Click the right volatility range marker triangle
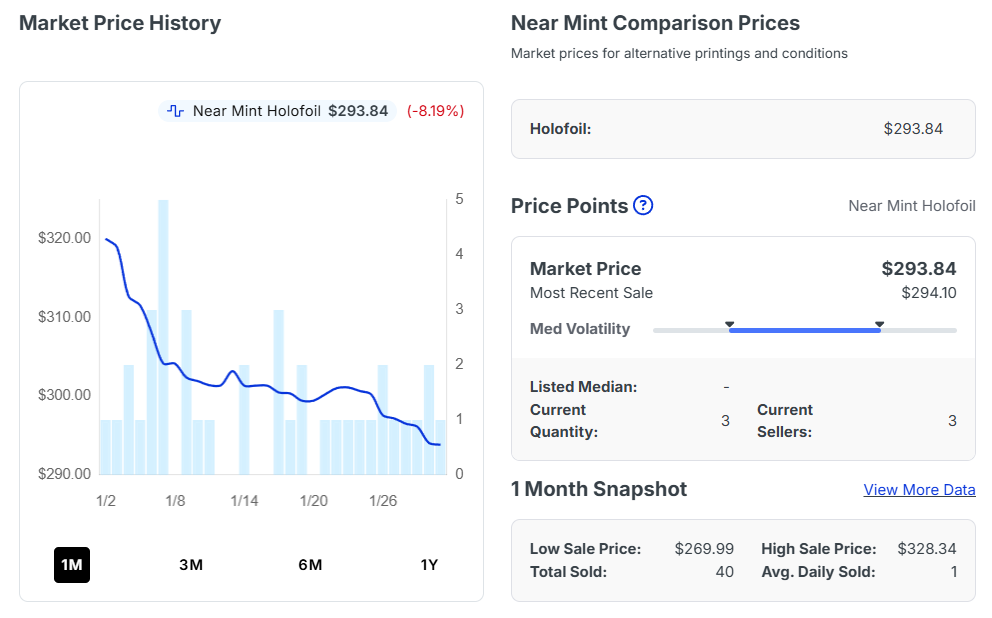Viewport: 992px width, 618px height. tap(879, 324)
